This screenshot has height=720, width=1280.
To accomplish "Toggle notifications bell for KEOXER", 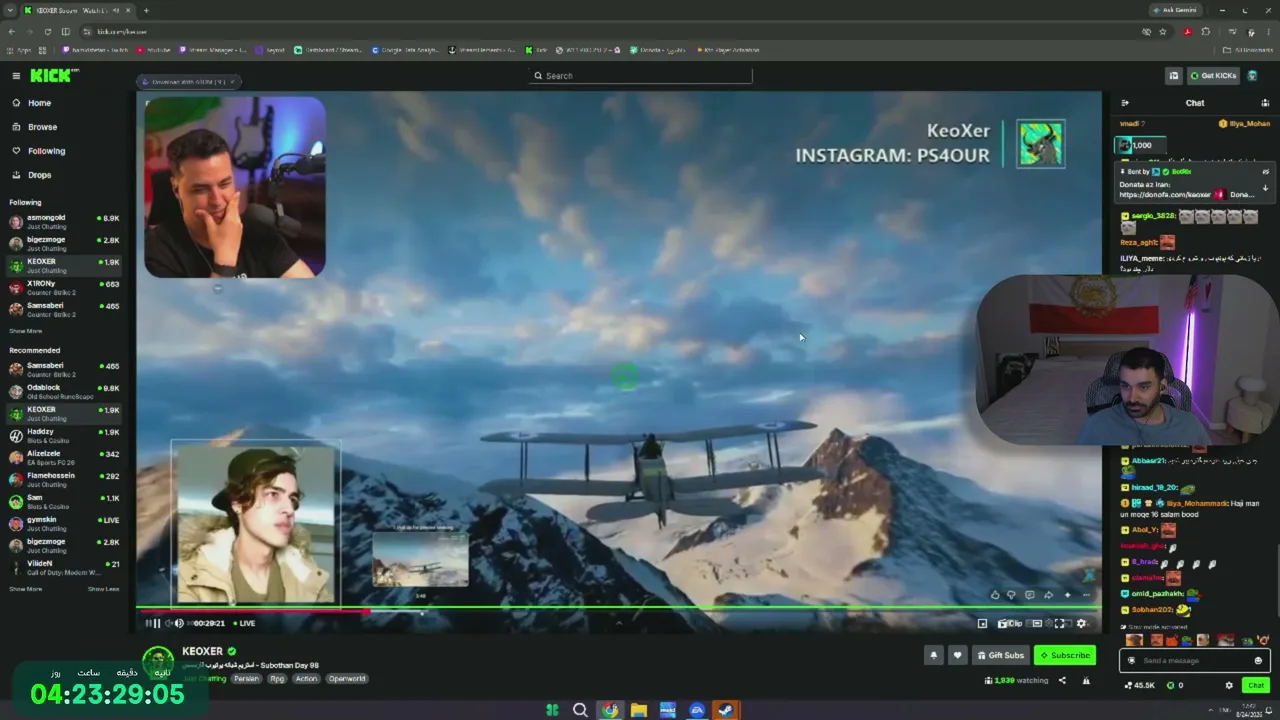I will (x=934, y=655).
